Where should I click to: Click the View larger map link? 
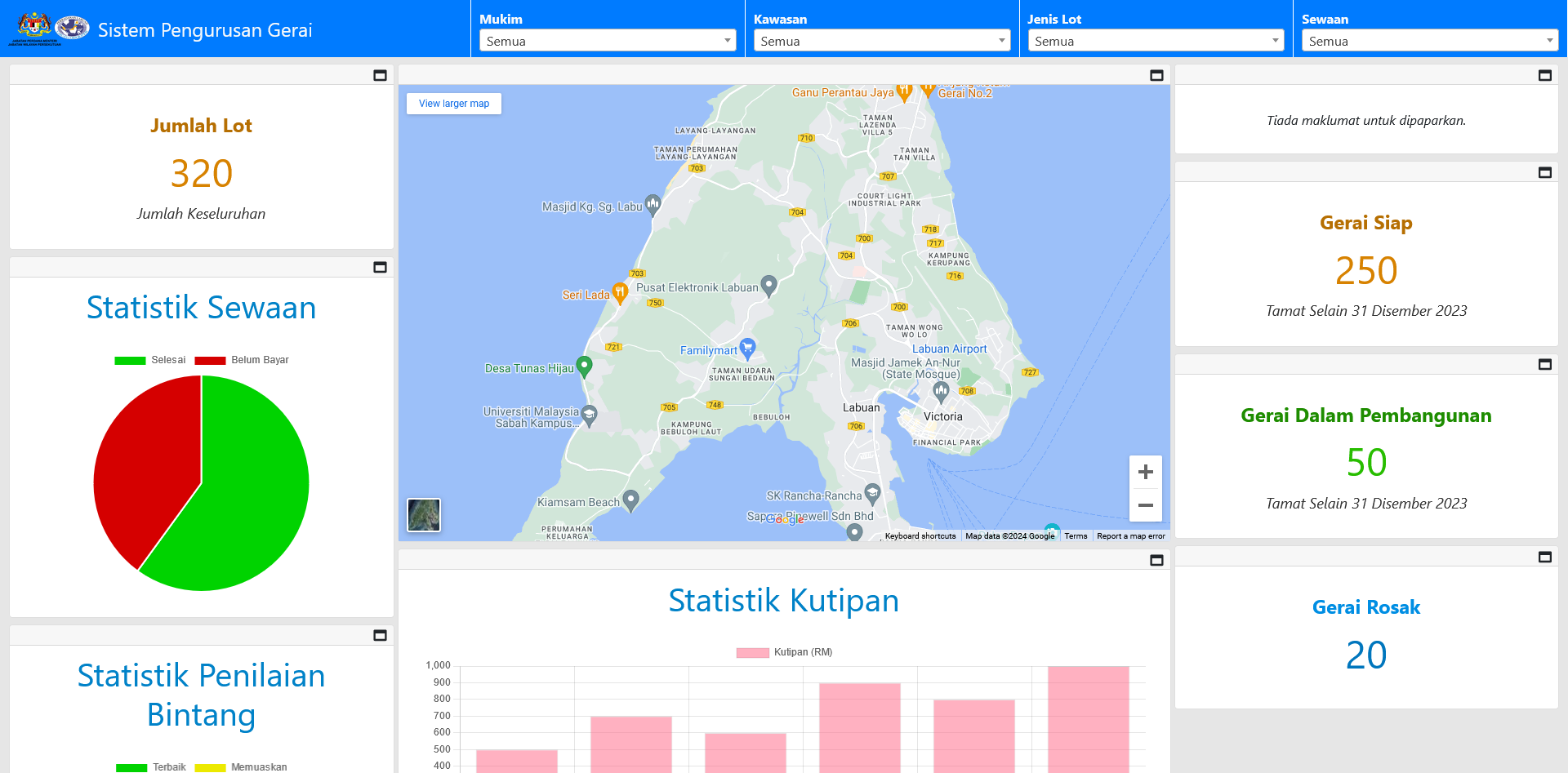pyautogui.click(x=454, y=104)
